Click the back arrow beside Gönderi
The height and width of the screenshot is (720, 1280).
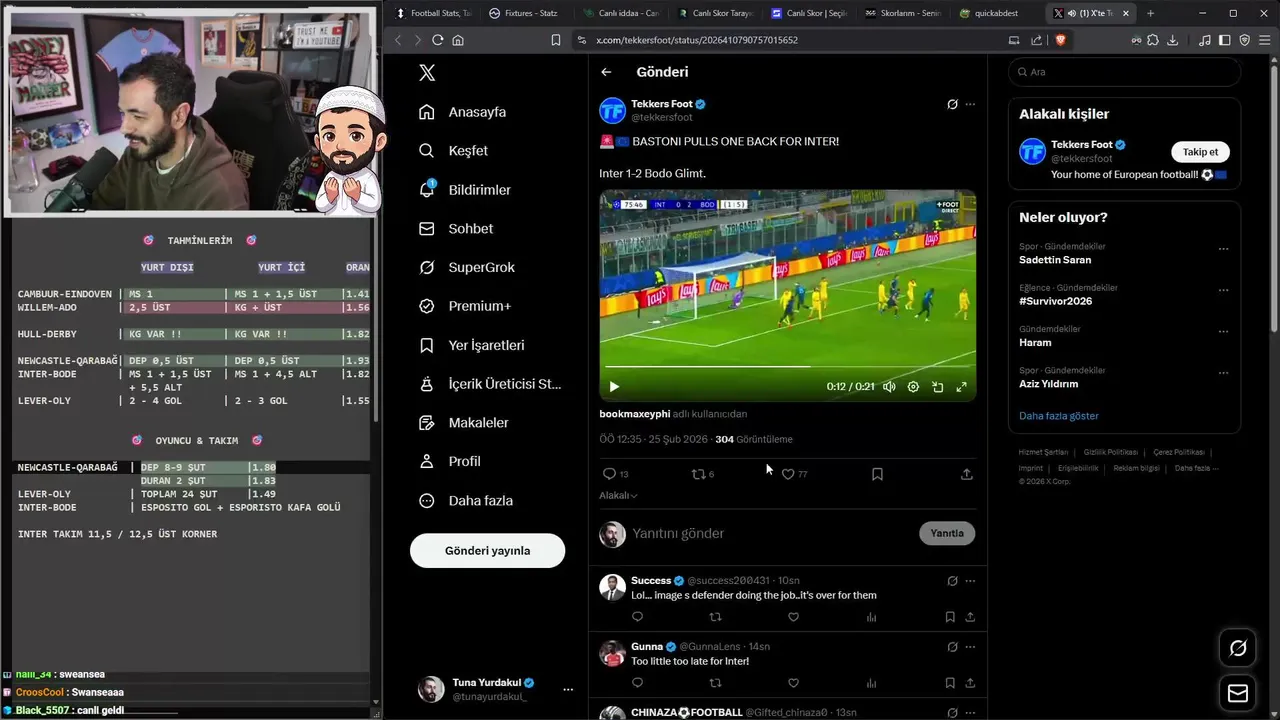[606, 72]
